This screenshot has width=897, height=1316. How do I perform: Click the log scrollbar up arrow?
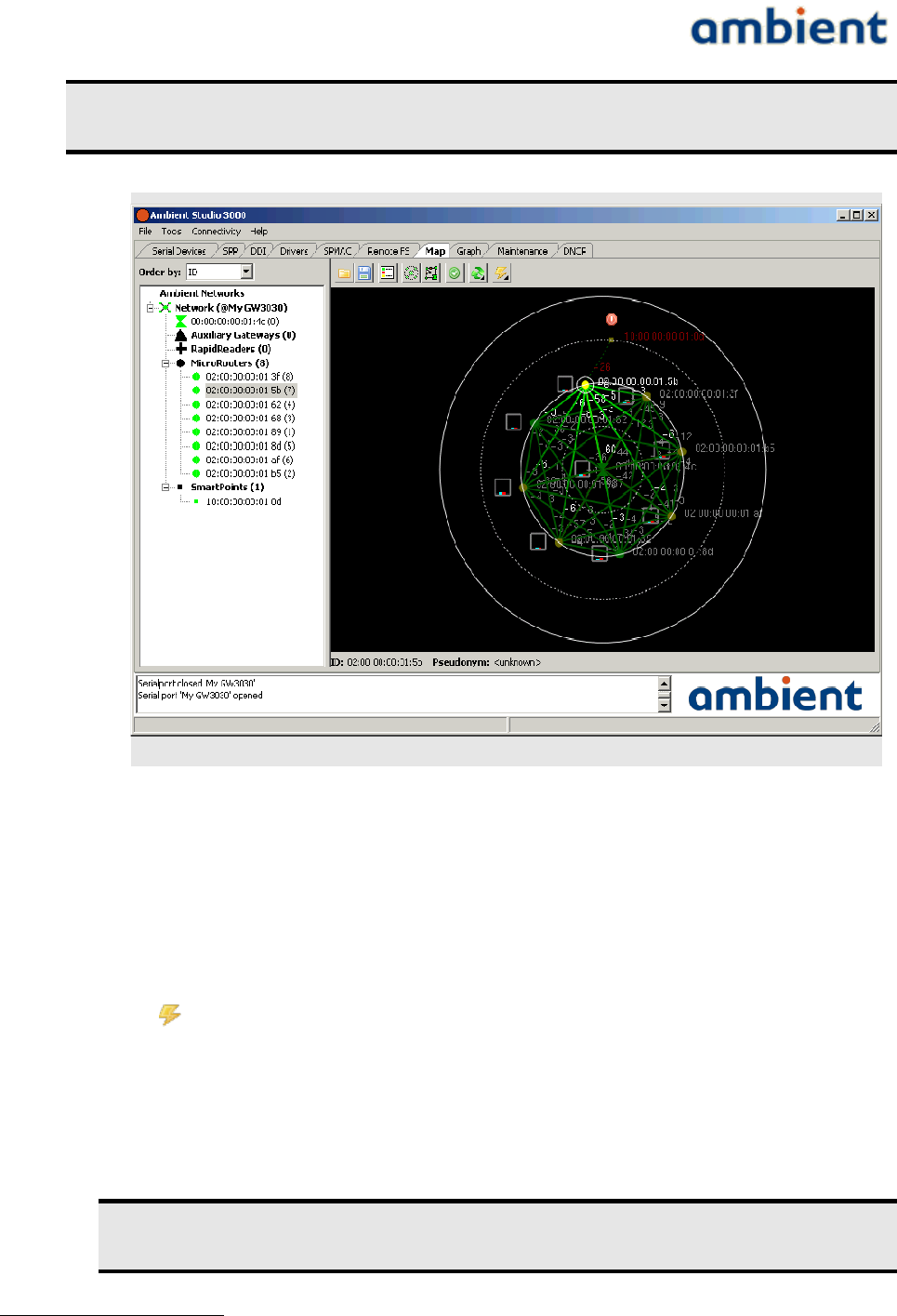[x=664, y=684]
